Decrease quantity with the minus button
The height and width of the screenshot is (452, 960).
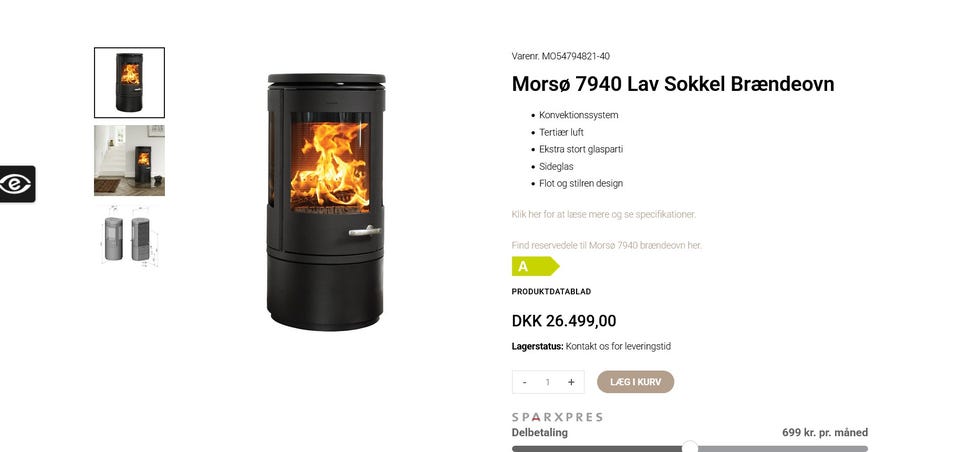click(x=525, y=382)
